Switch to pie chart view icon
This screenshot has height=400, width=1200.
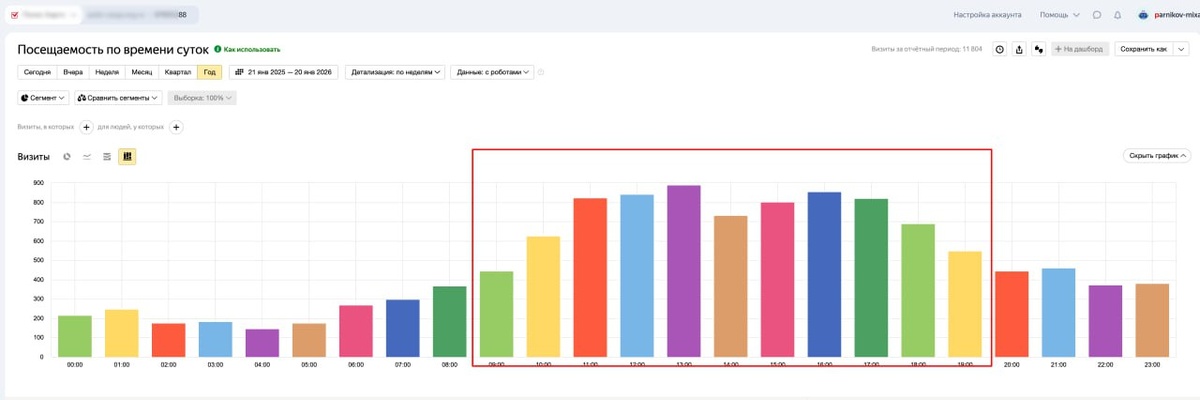[x=67, y=157]
